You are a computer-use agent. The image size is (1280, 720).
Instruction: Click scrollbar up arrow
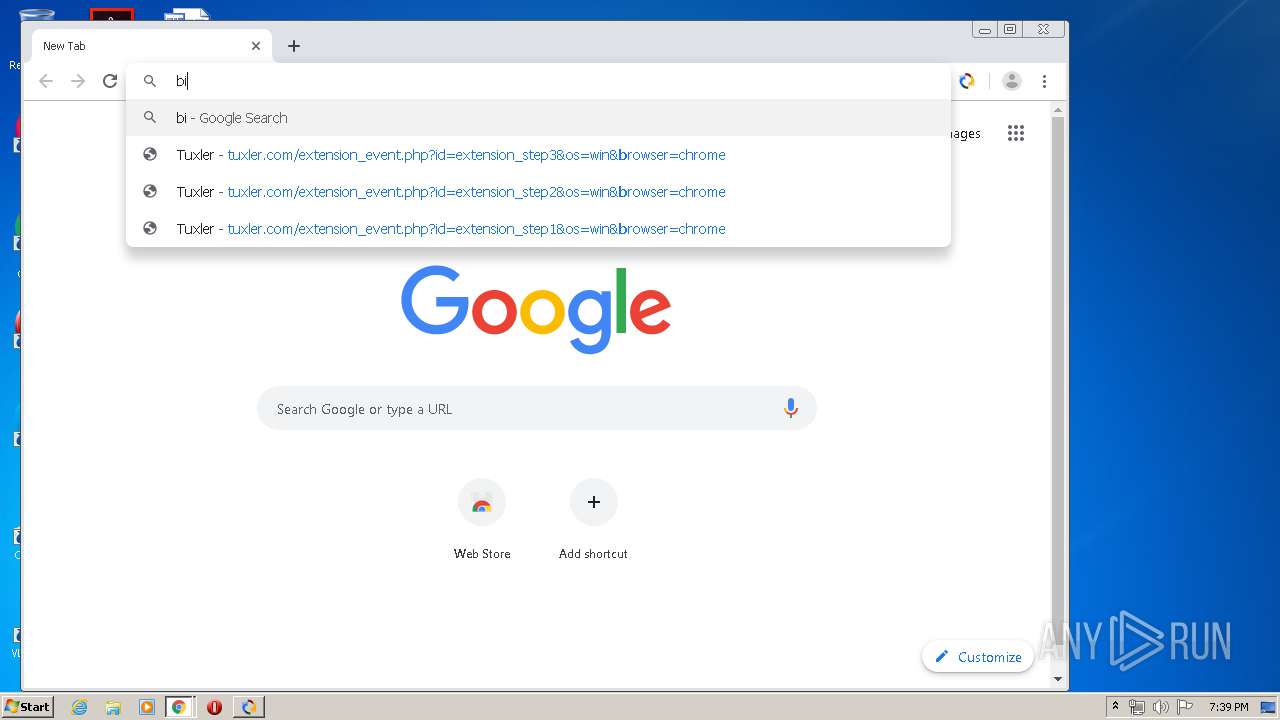pyautogui.click(x=1058, y=110)
